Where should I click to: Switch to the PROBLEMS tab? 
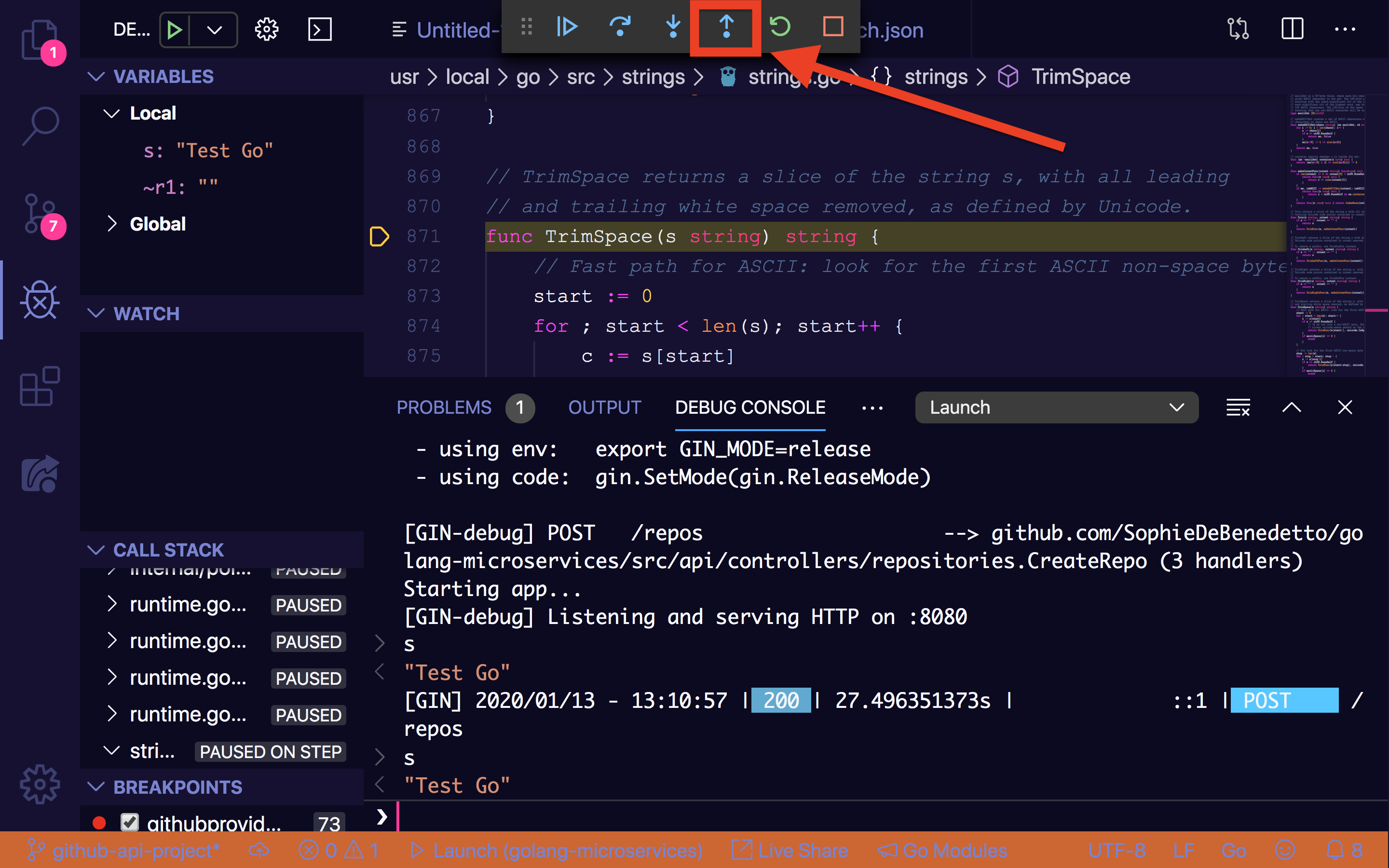point(444,407)
